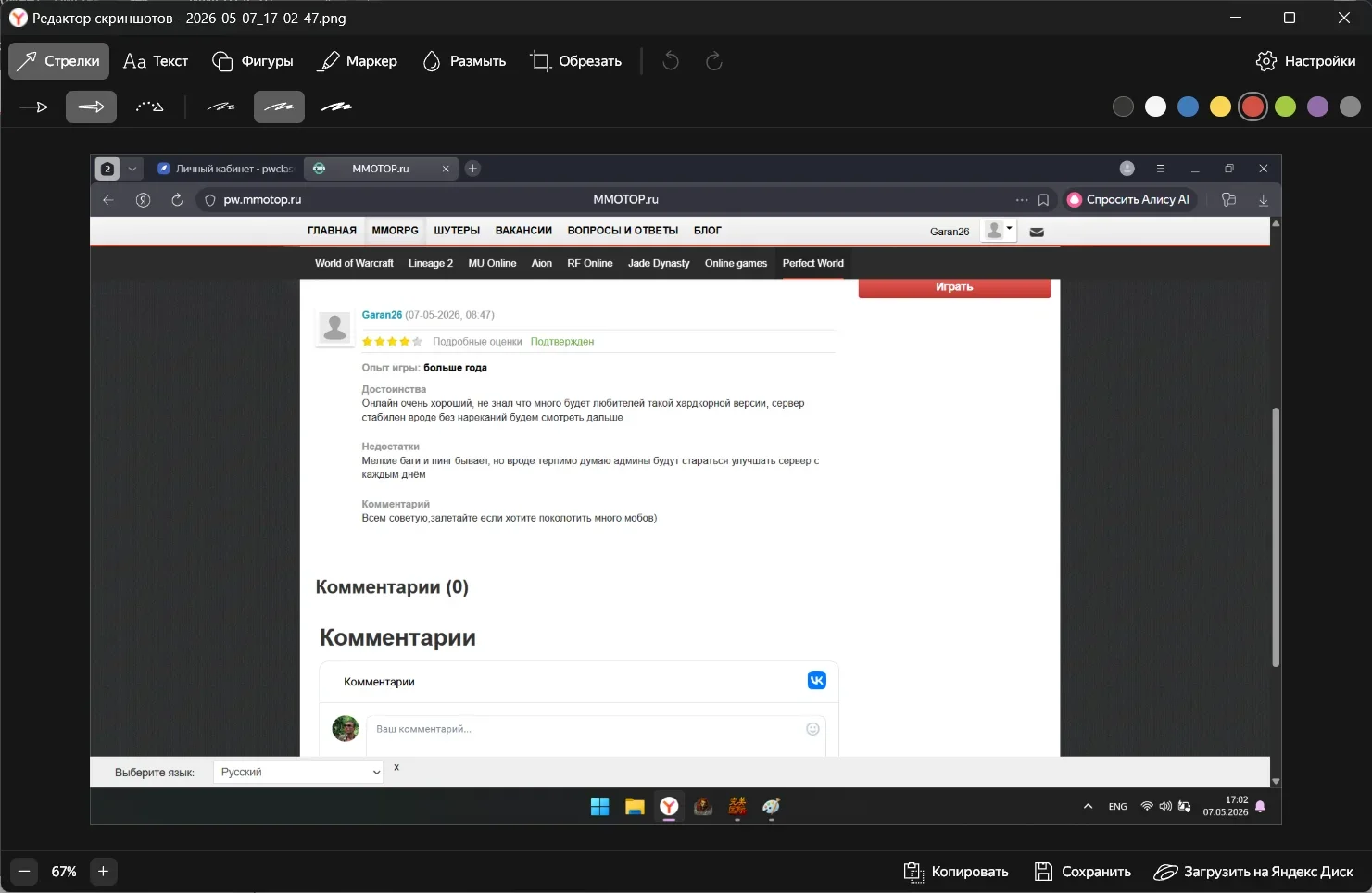Click the mail envelope icon in screenshot
Screen dimensions: 1372x893
point(1037,232)
